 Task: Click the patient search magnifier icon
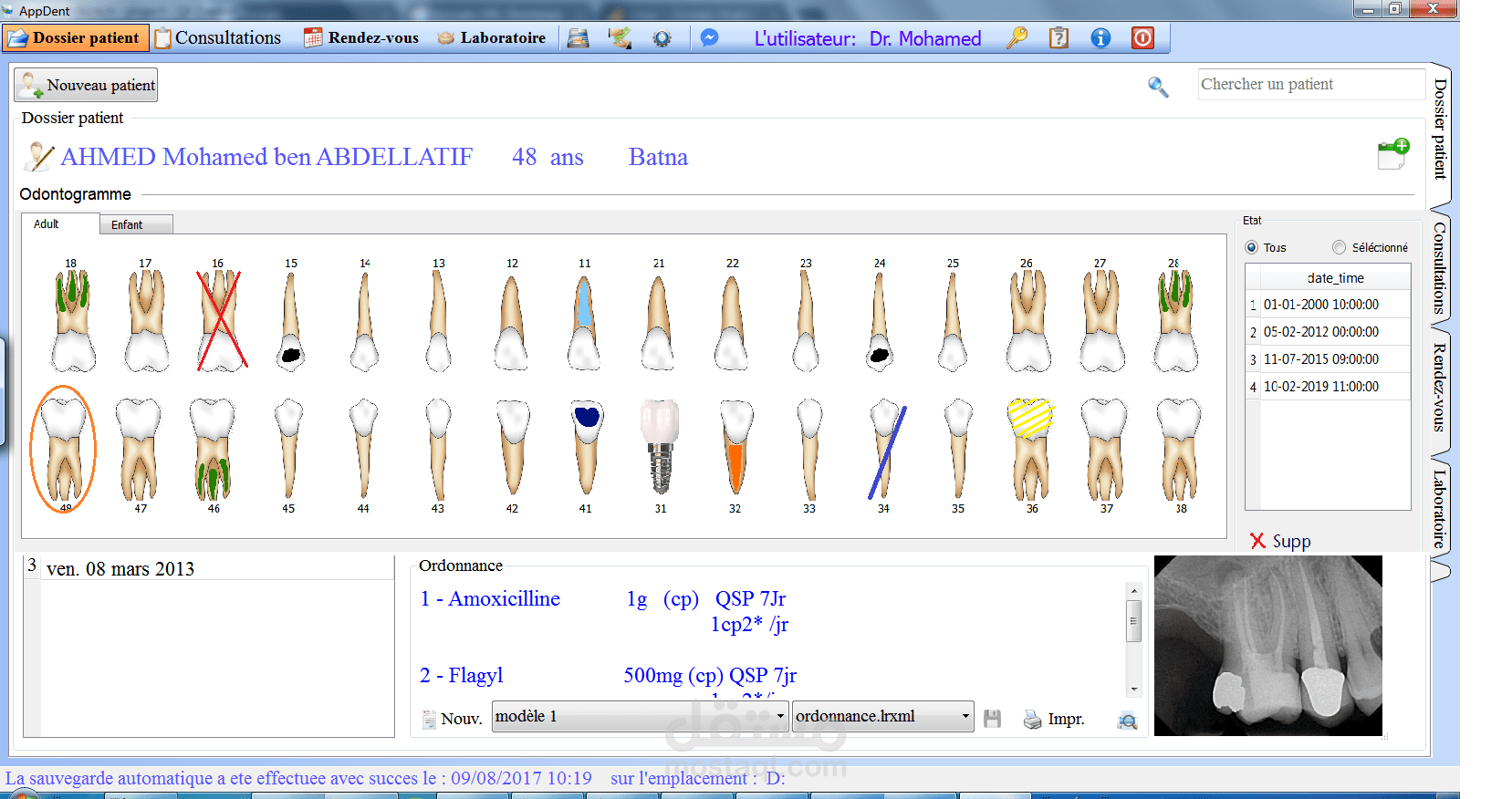click(x=1158, y=87)
